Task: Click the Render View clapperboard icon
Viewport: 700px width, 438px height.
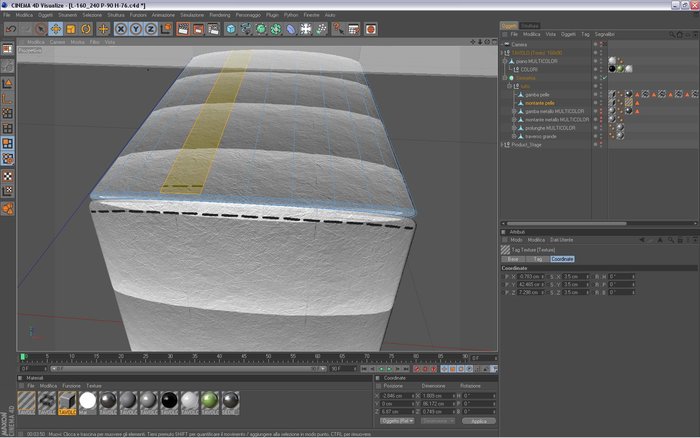Action: pyautogui.click(x=183, y=29)
